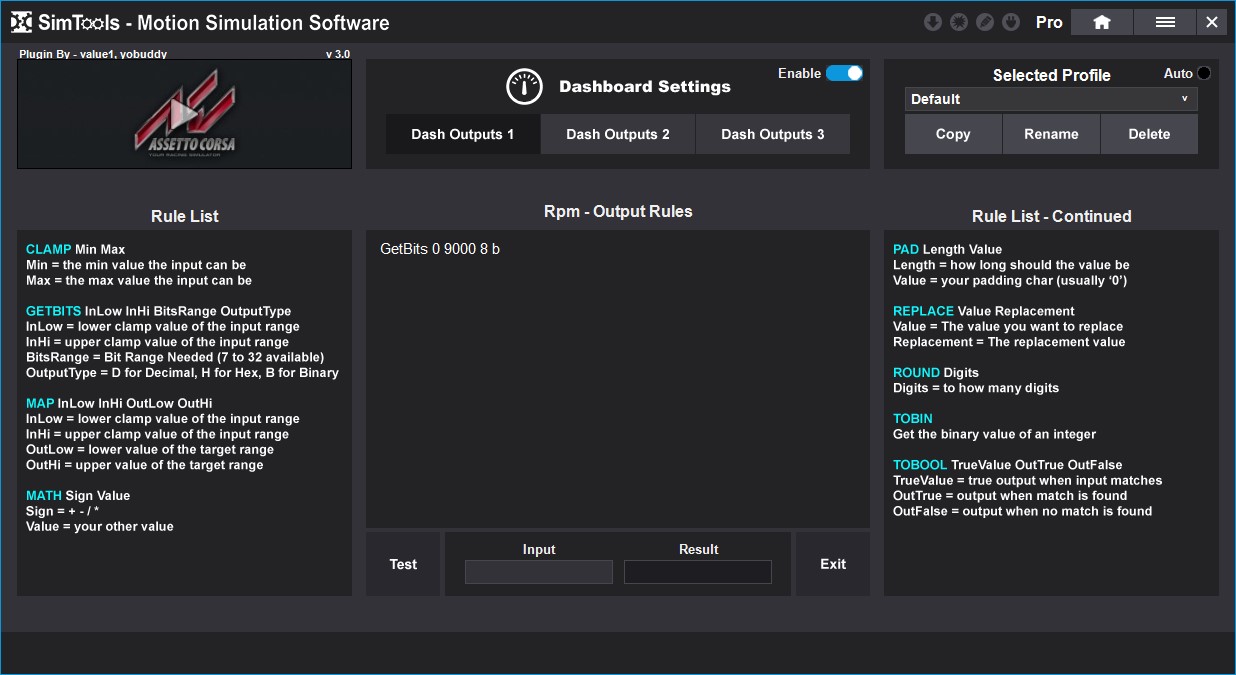
Task: Click the ROUND rule name
Action: [917, 373]
